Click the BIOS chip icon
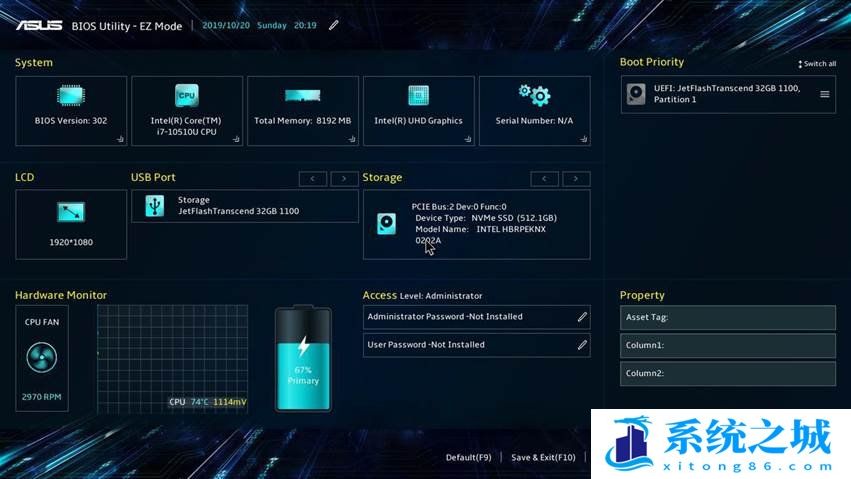 71,95
